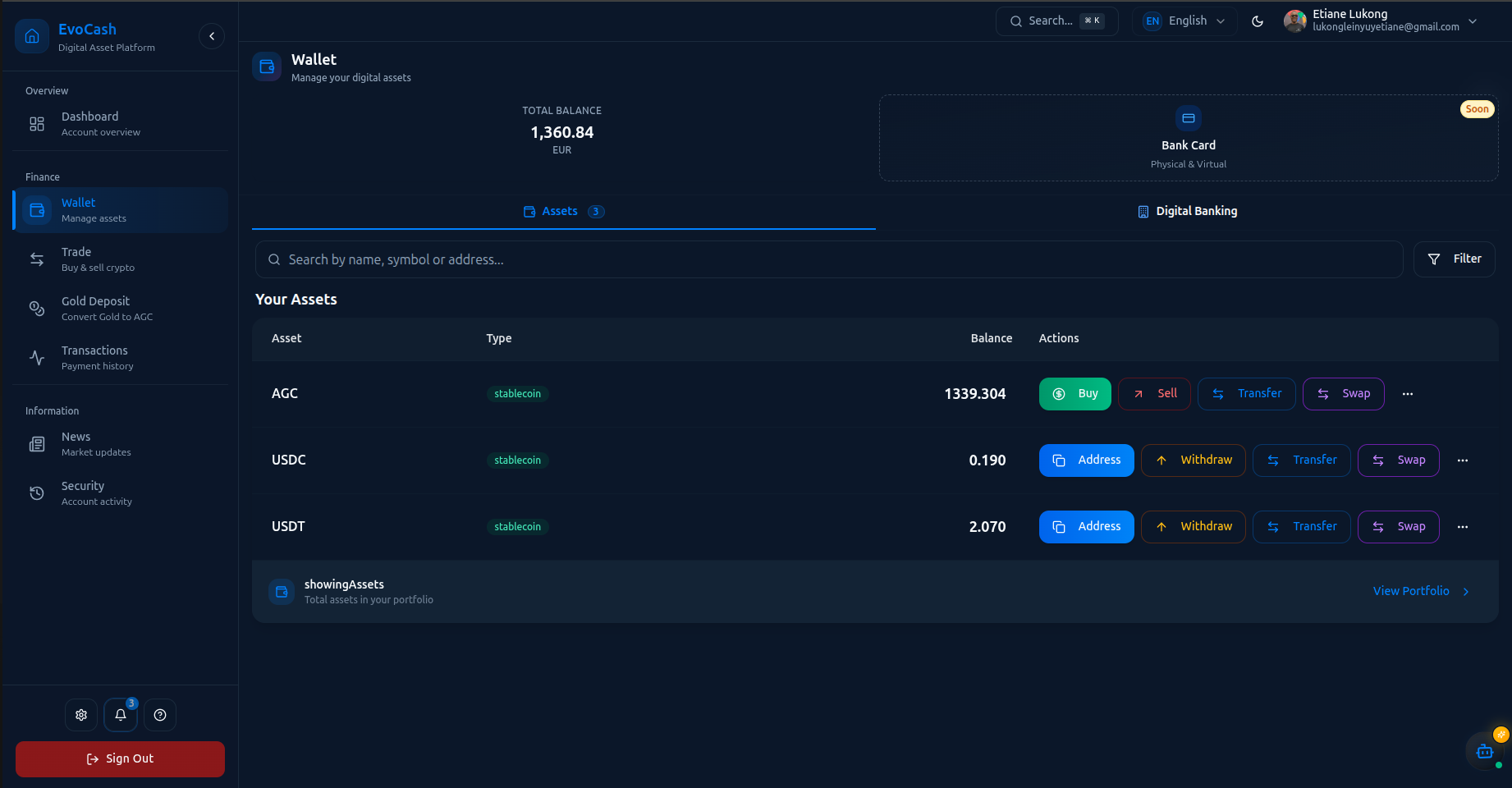
Task: Click the News market updates icon
Action: 36,443
